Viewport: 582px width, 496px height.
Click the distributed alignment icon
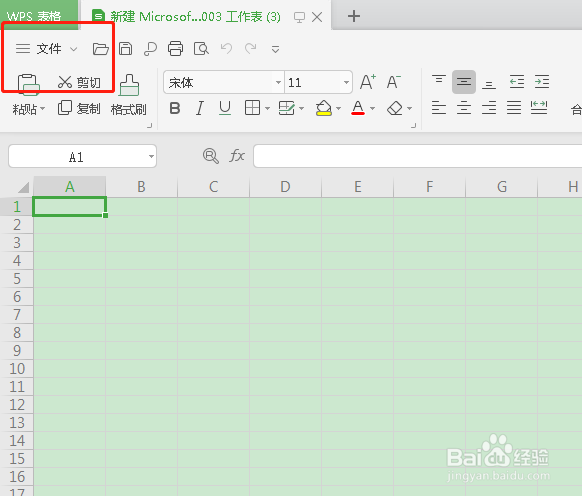click(539, 108)
